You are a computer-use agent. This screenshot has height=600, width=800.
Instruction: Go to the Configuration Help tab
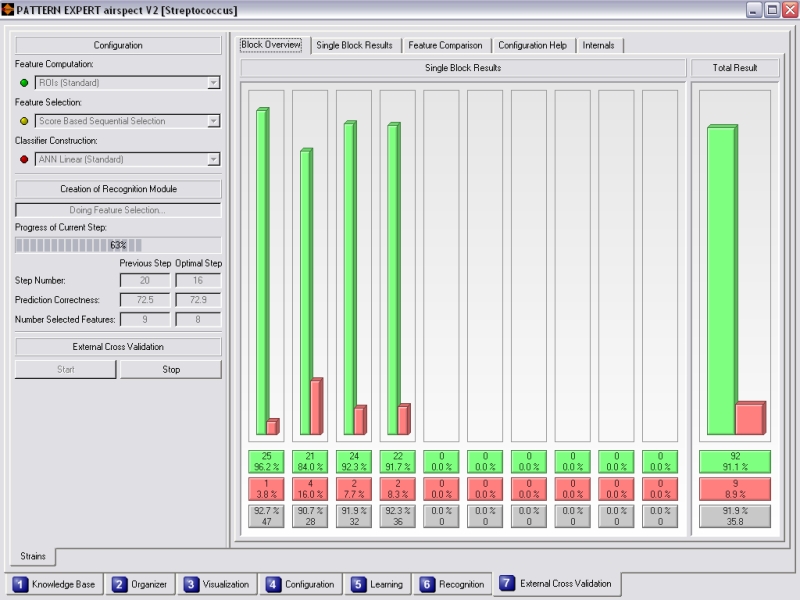coord(532,45)
